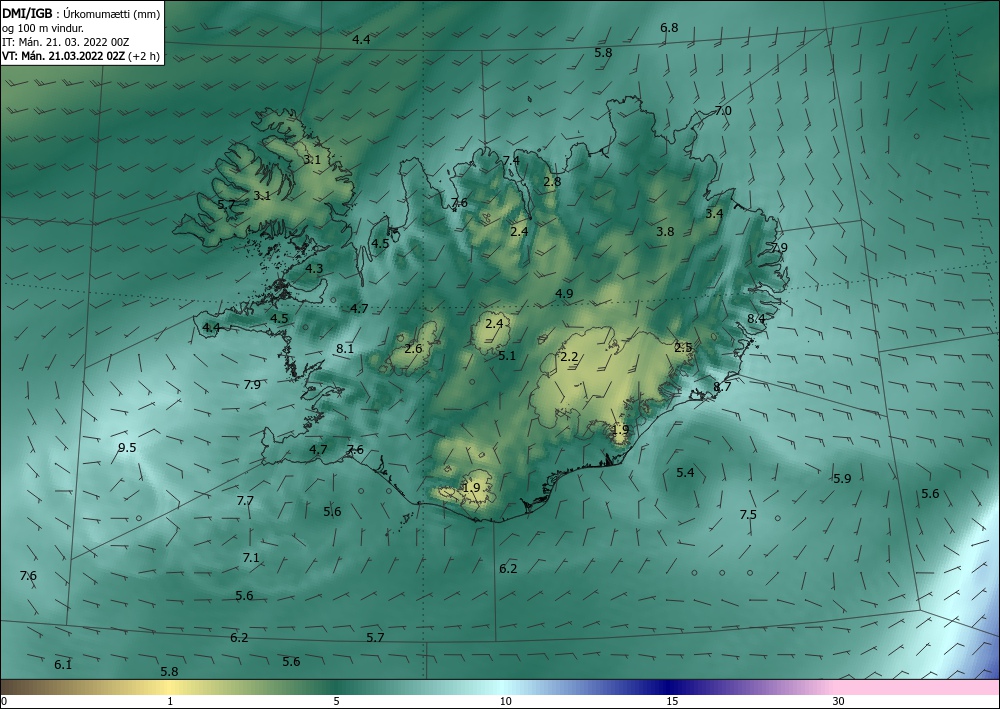Click the 2.2 value on the large glacier

click(569, 357)
